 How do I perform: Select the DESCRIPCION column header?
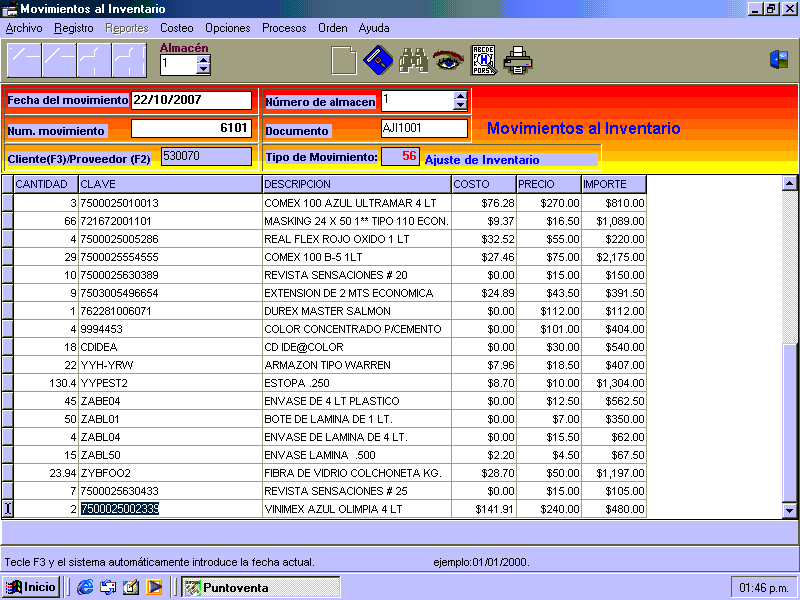click(355, 184)
